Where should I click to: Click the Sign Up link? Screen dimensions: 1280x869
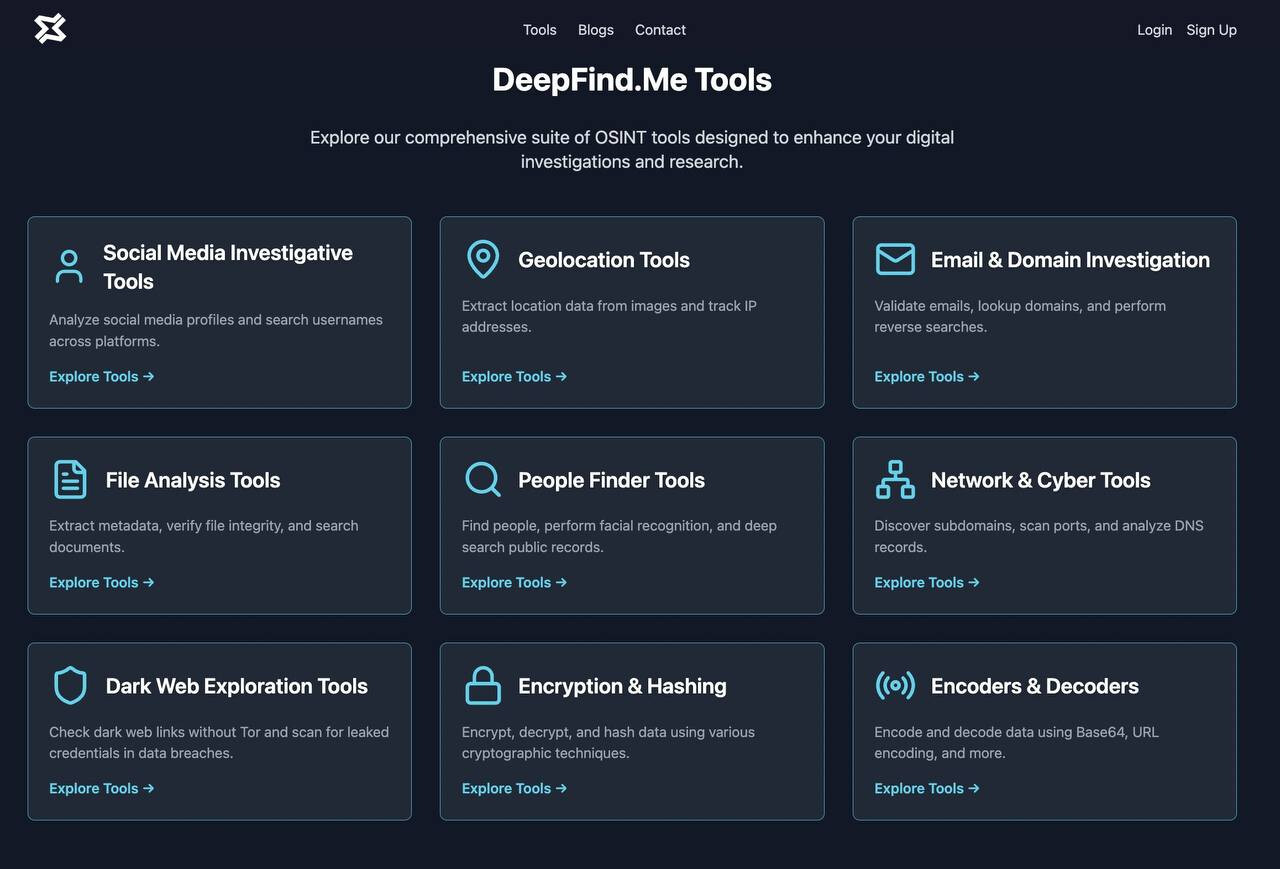1212,30
